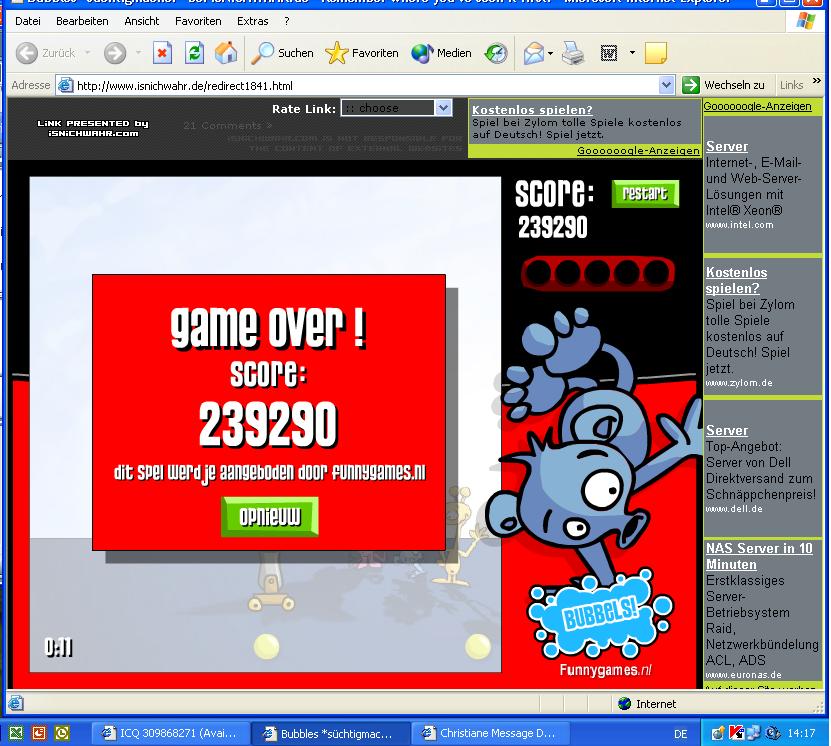This screenshot has width=831, height=746.
Task: Open the ? help menu
Action: click(287, 21)
